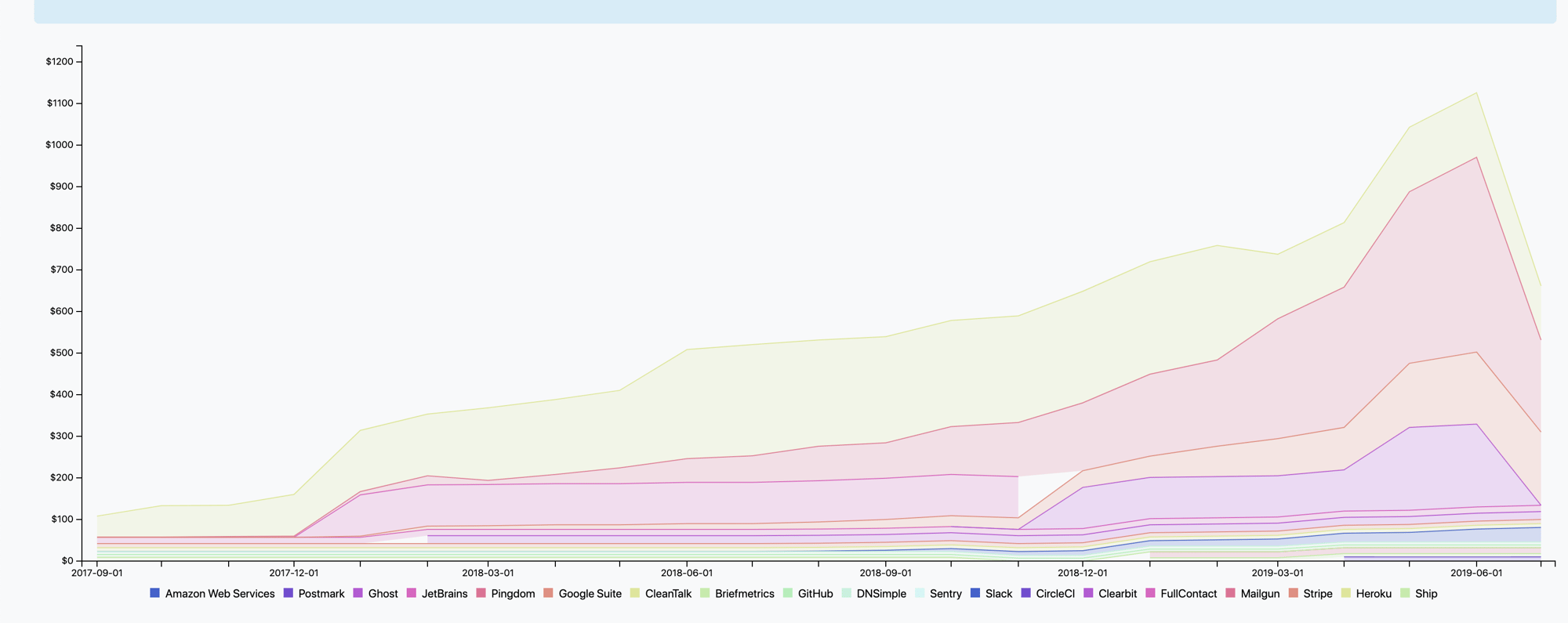Viewport: 1568px width, 623px height.
Task: Click the Slack legend color swatch
Action: [x=975, y=593]
